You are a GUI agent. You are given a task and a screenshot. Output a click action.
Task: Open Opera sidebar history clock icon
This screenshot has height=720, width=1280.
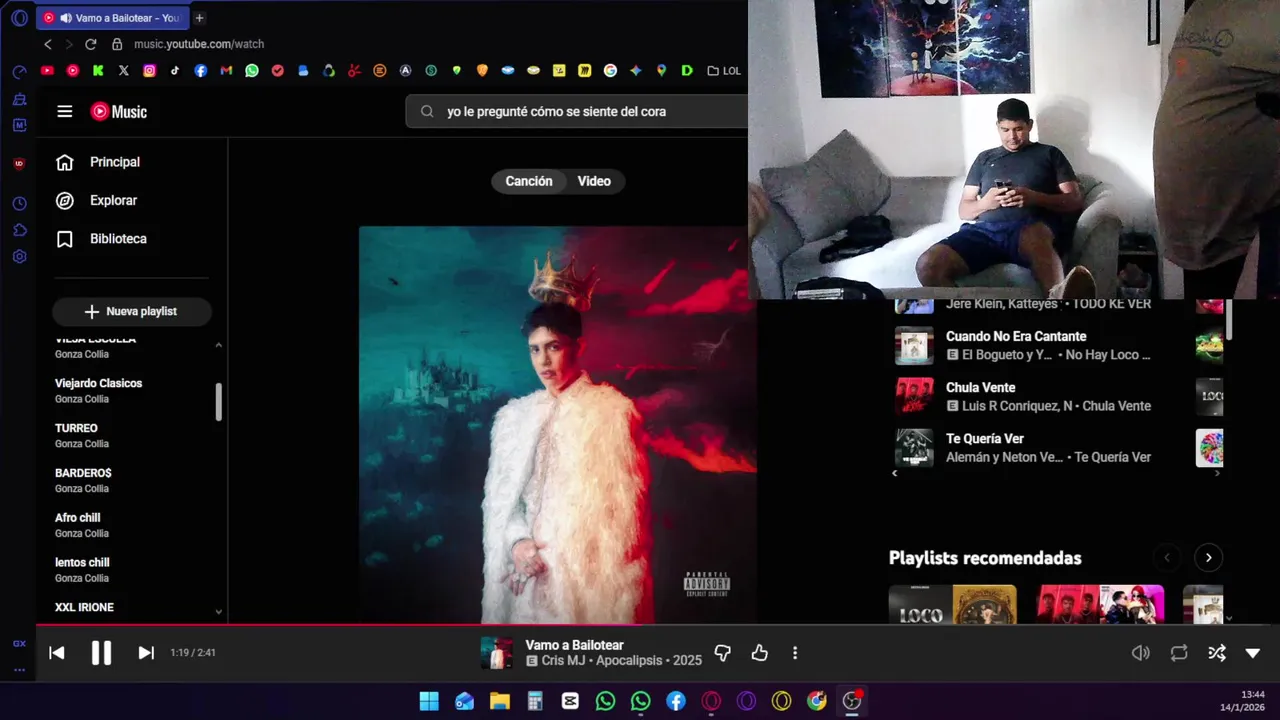coord(19,204)
